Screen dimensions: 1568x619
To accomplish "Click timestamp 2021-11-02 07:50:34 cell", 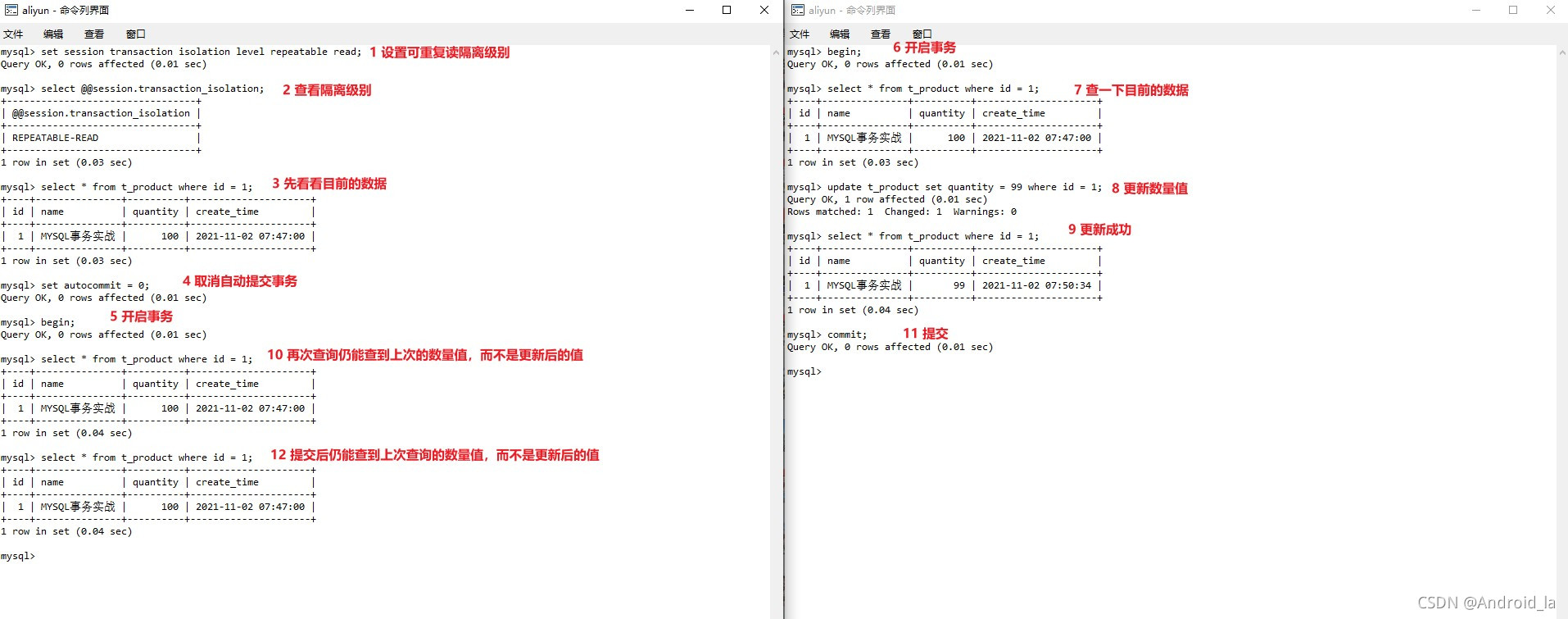I will [1036, 285].
